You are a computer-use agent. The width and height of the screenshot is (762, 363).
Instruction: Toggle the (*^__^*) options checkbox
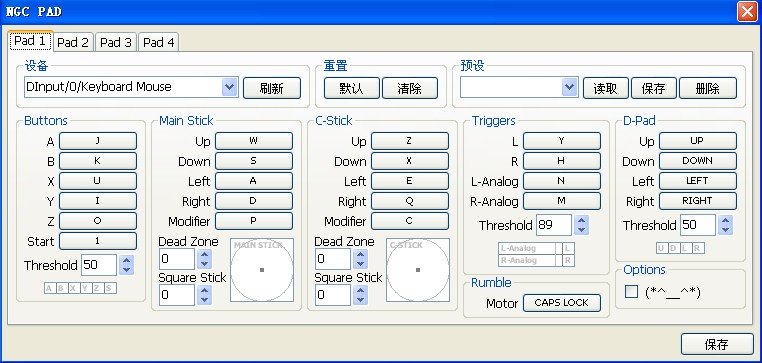[x=631, y=292]
